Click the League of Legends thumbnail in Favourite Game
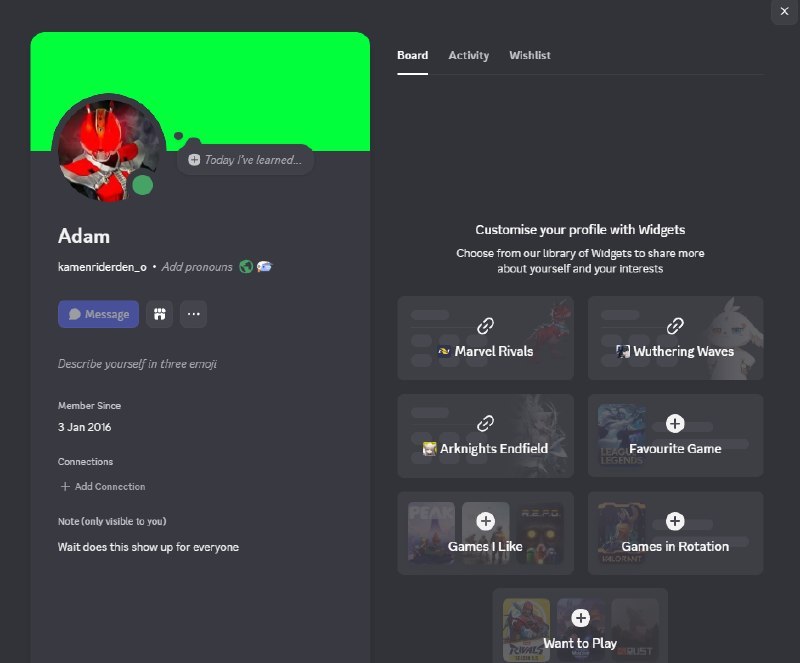 tap(621, 435)
